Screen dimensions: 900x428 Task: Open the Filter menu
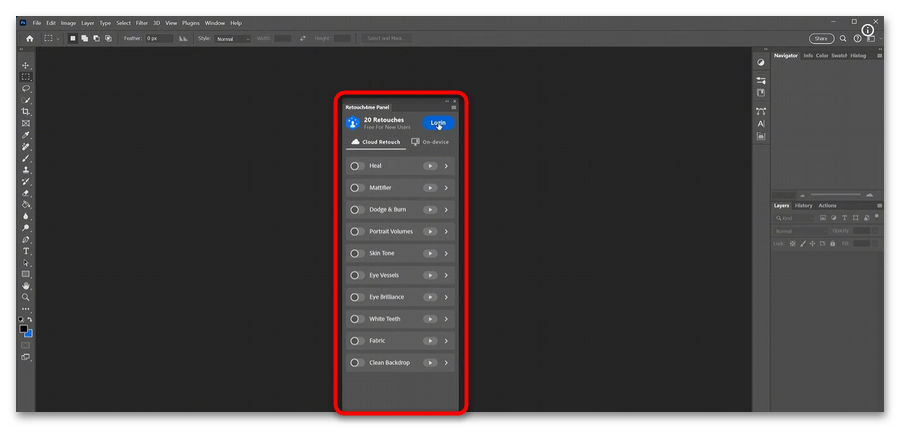(142, 23)
